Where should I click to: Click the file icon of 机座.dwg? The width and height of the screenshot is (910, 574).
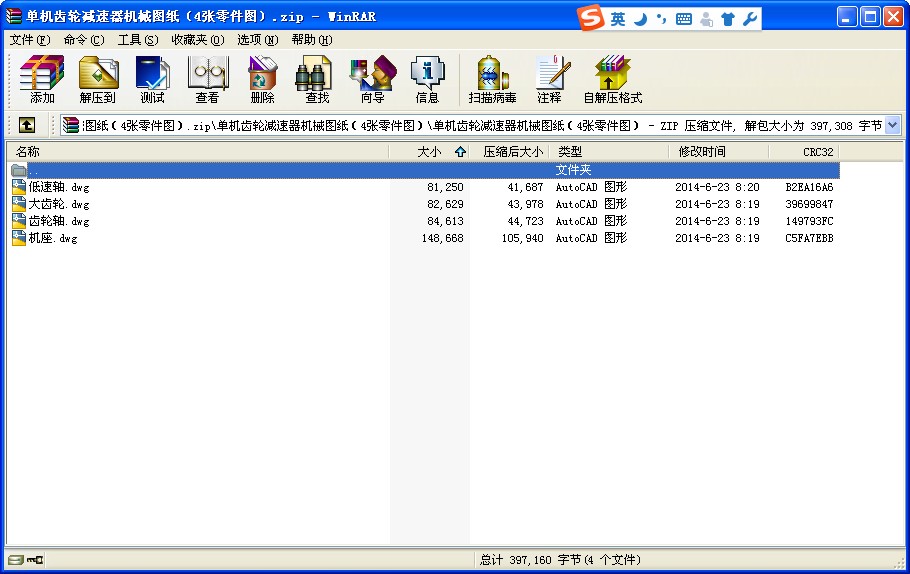(19, 238)
